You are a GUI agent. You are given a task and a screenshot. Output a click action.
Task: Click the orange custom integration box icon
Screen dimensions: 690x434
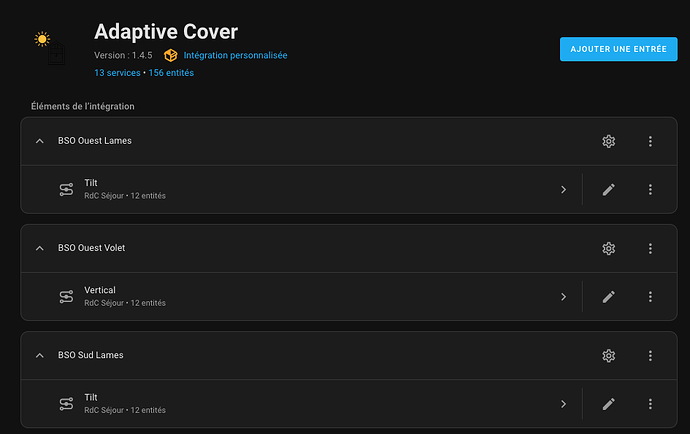click(x=171, y=55)
